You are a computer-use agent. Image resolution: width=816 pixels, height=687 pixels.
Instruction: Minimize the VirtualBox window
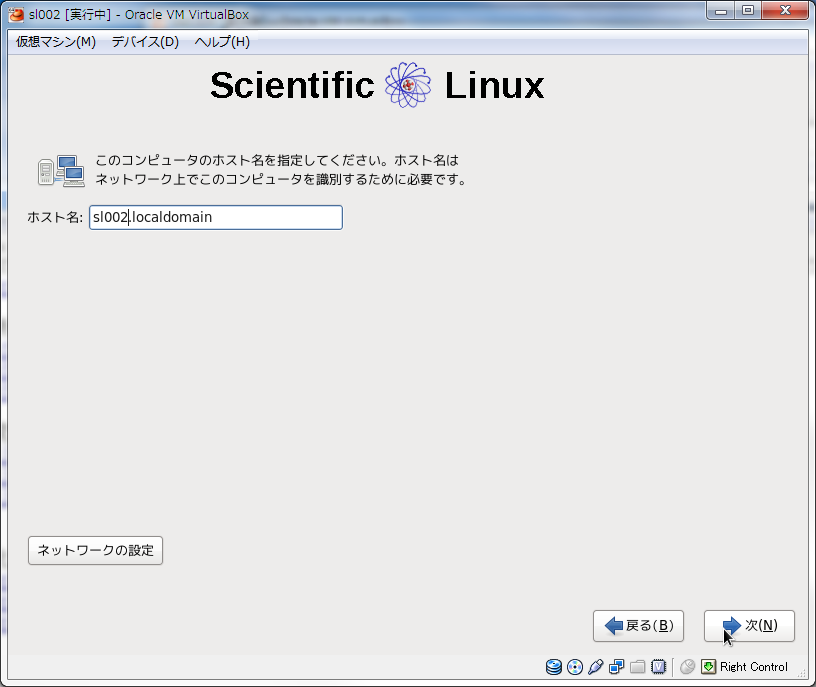point(721,10)
